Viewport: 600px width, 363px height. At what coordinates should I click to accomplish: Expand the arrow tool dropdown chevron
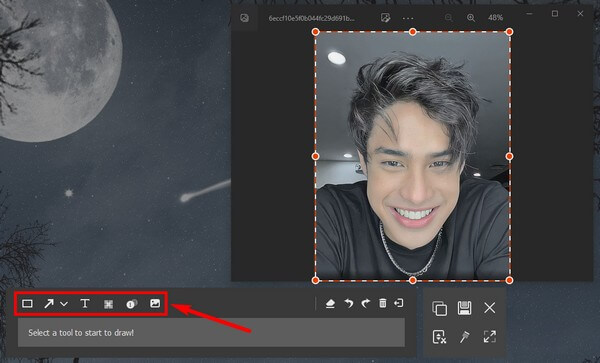pos(64,304)
